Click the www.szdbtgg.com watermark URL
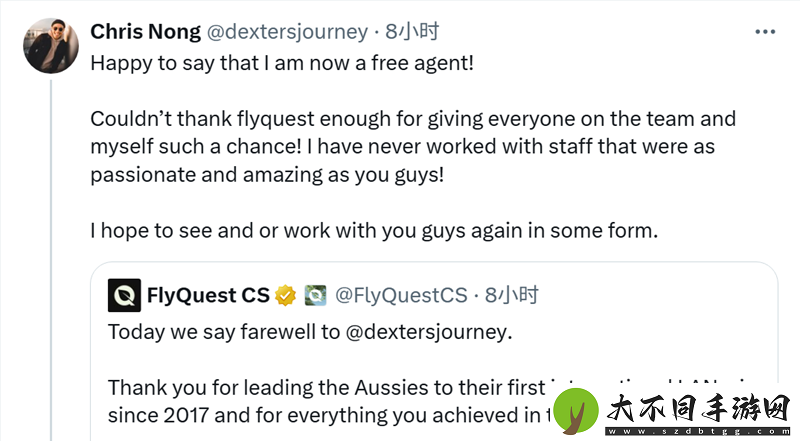The image size is (800, 441). 698,431
